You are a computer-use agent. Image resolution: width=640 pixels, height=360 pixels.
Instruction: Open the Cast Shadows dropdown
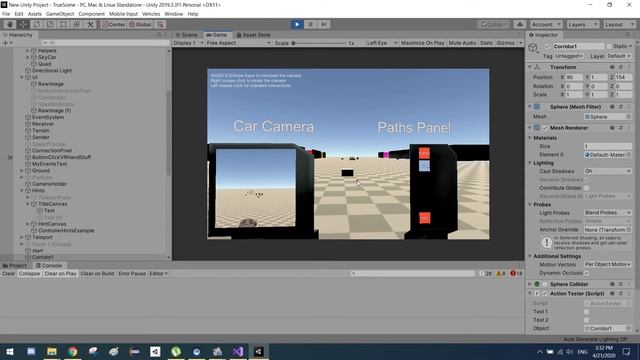[x=607, y=171]
